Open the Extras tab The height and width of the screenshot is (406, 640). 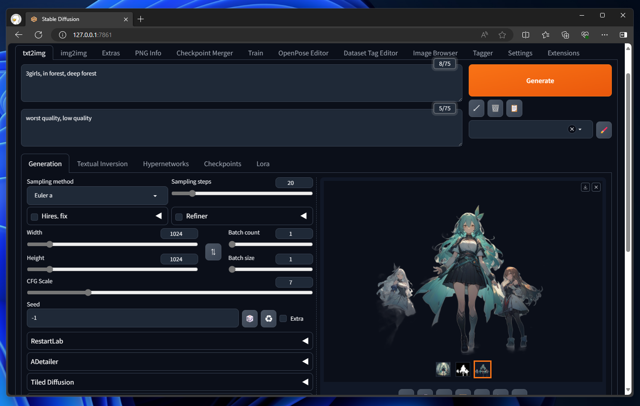[x=111, y=53]
